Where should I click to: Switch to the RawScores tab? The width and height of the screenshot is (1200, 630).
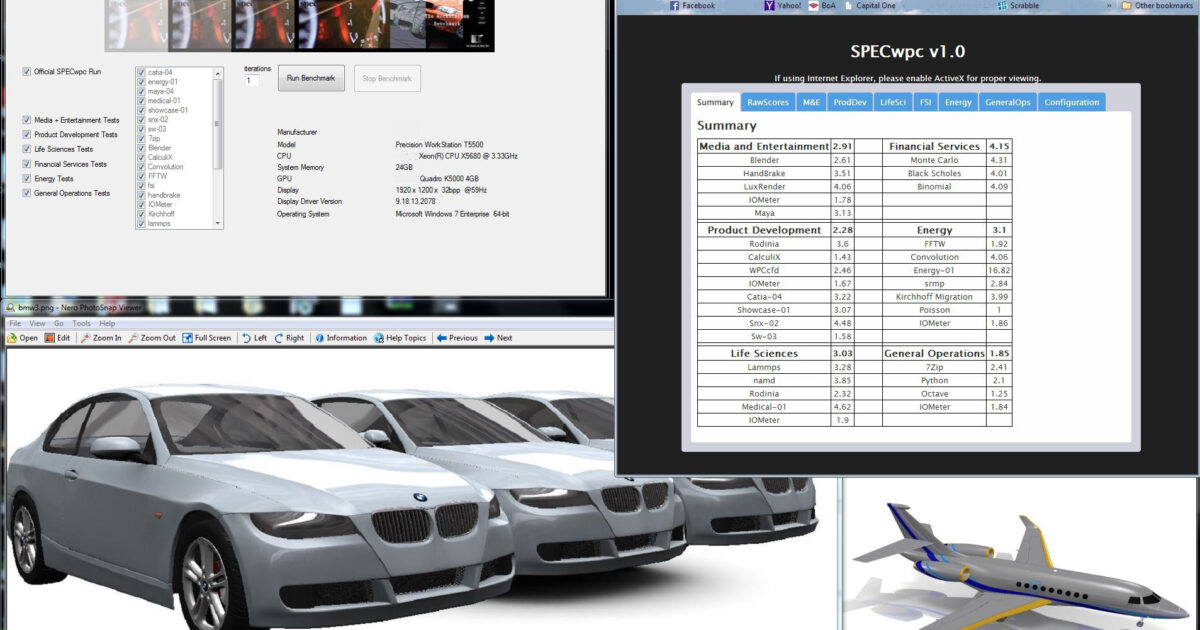click(768, 101)
